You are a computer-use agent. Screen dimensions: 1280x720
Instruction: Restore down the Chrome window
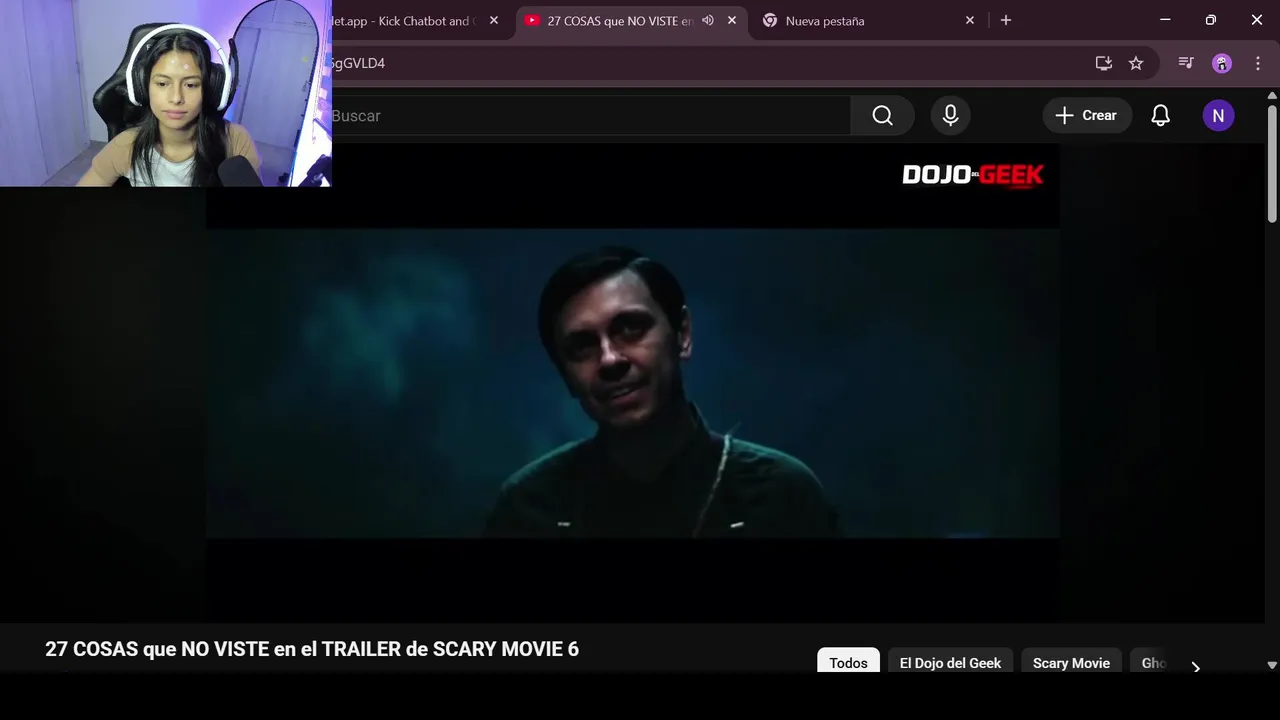pos(1211,20)
